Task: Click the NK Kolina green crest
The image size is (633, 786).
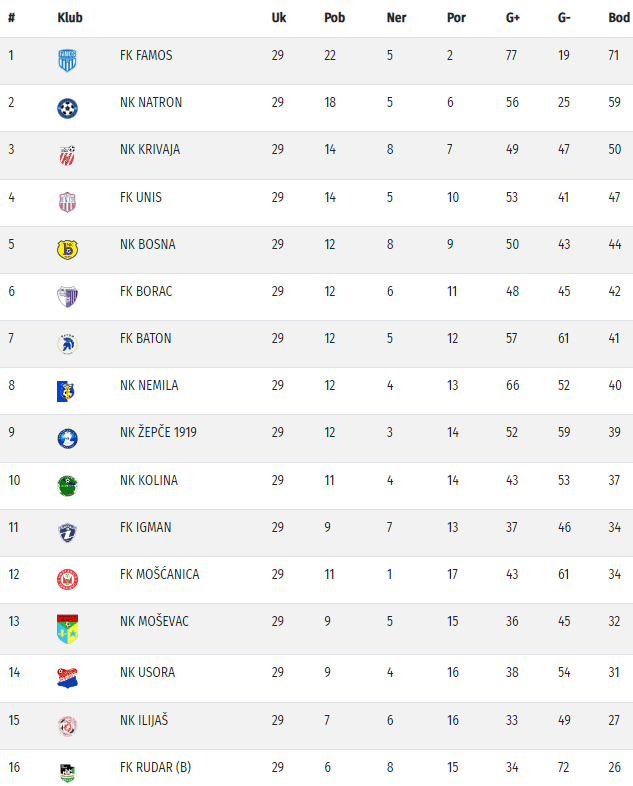Action: coord(67,485)
